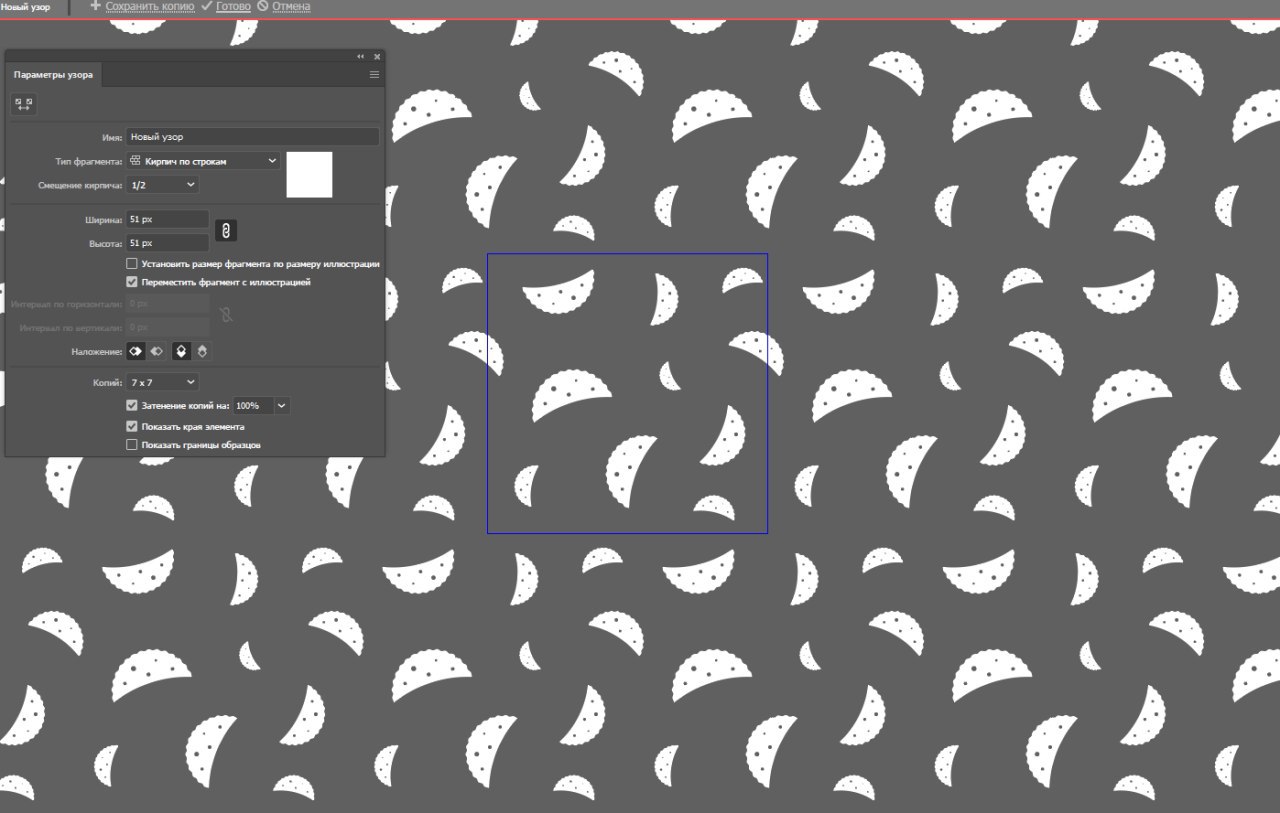Open Смещение кирпича dropdown showing 1/2
This screenshot has height=813, width=1280.
[x=163, y=185]
